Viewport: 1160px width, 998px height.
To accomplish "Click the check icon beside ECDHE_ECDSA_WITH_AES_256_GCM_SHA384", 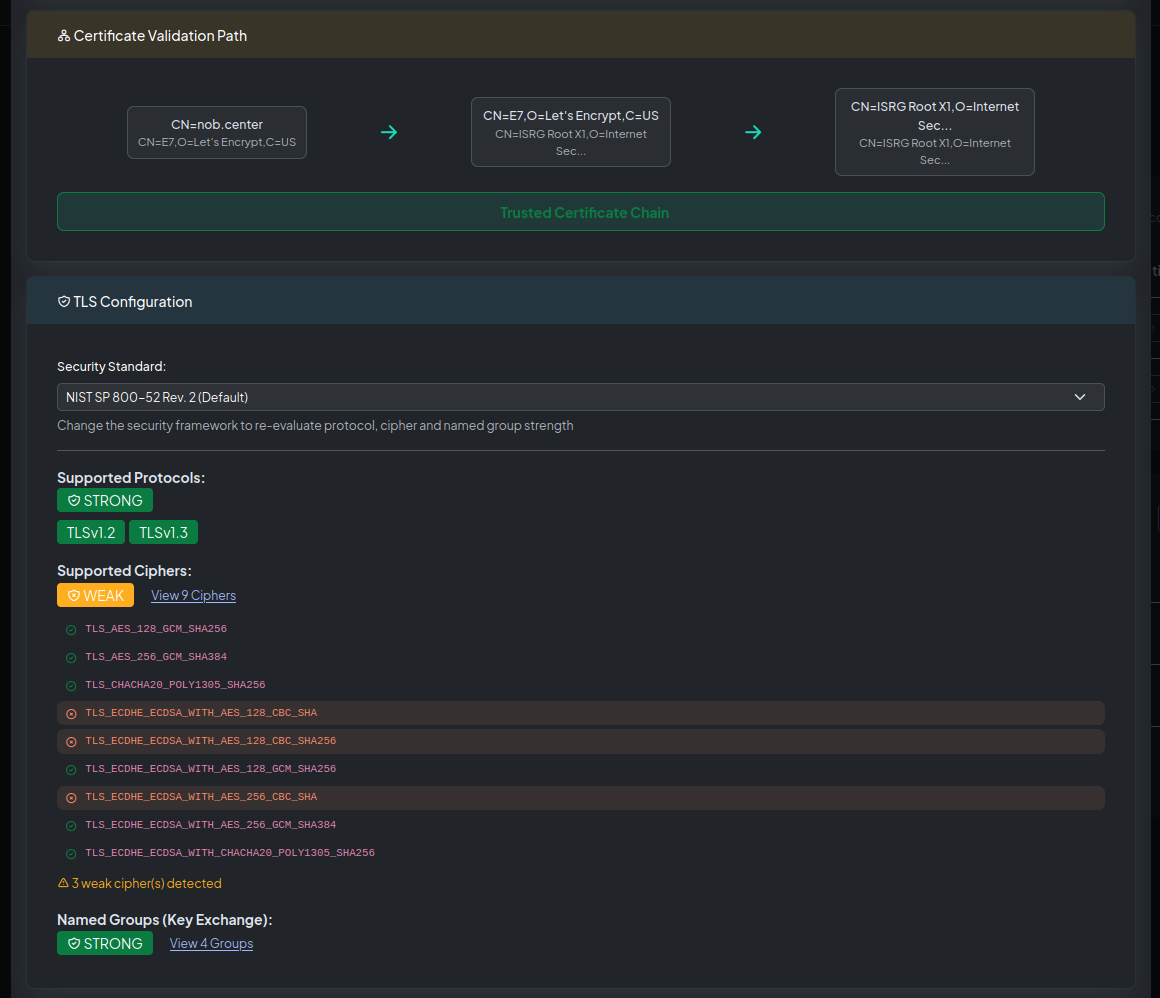I will pyautogui.click(x=71, y=826).
